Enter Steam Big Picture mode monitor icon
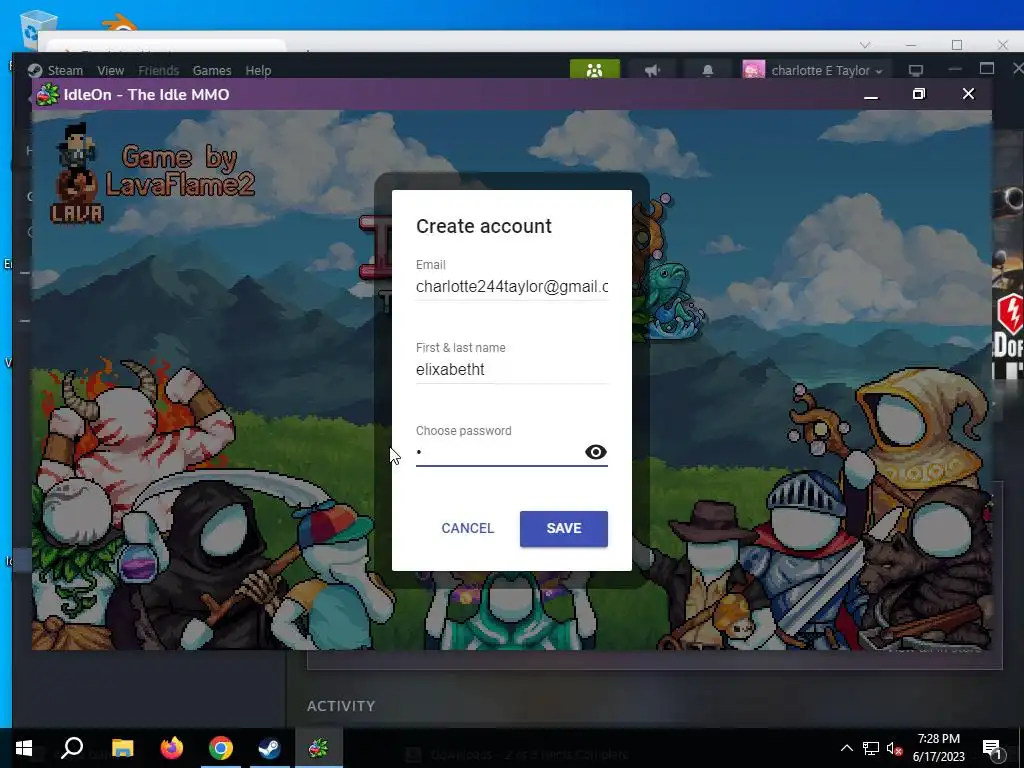Image resolution: width=1024 pixels, height=768 pixels. pyautogui.click(x=916, y=70)
